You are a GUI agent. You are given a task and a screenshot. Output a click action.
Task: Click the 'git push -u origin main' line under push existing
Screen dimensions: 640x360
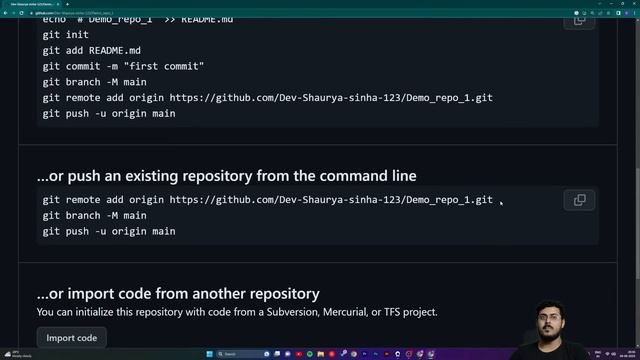(109, 231)
